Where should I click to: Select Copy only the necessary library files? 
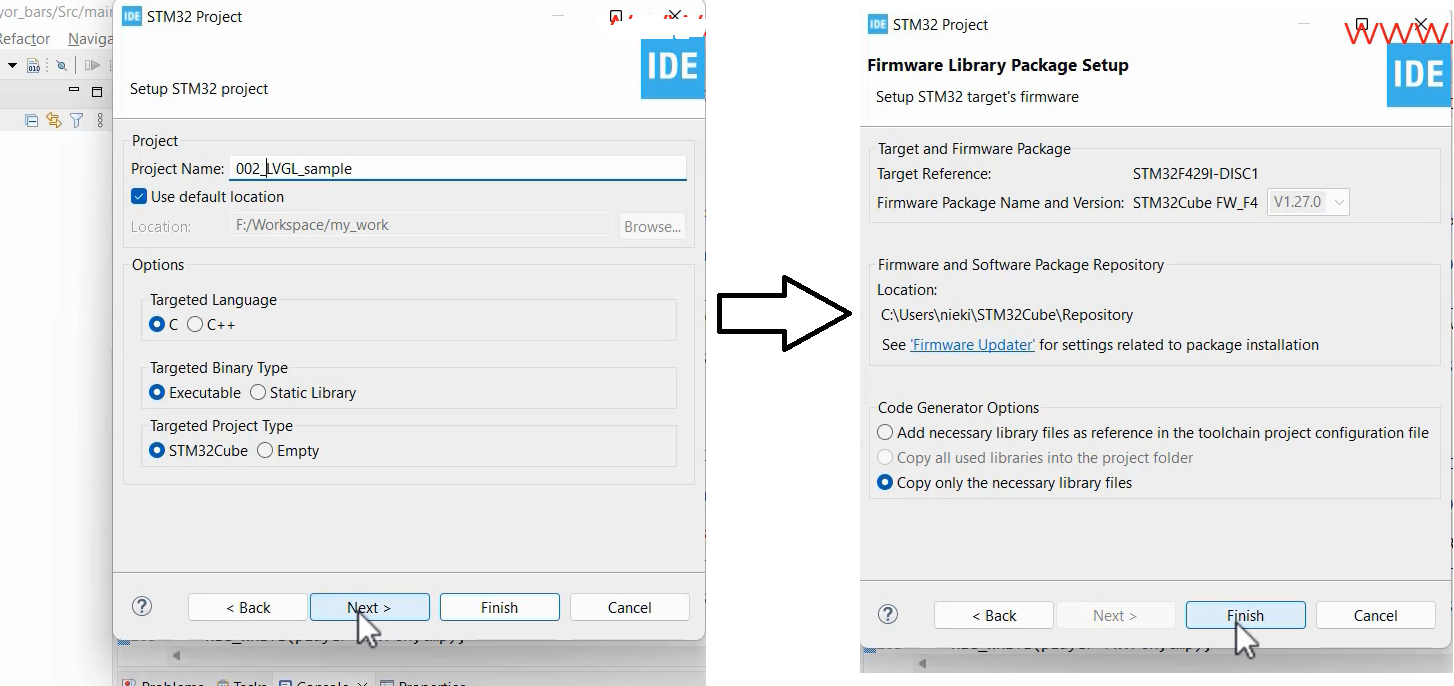tap(885, 483)
